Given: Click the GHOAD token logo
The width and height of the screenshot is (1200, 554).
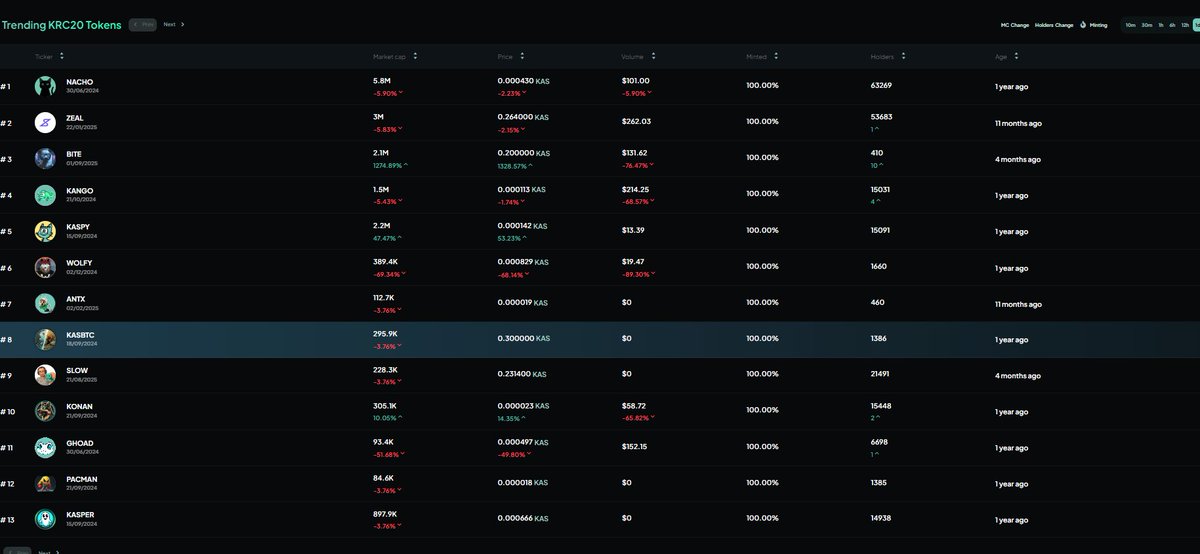Looking at the screenshot, I should (x=45, y=447).
